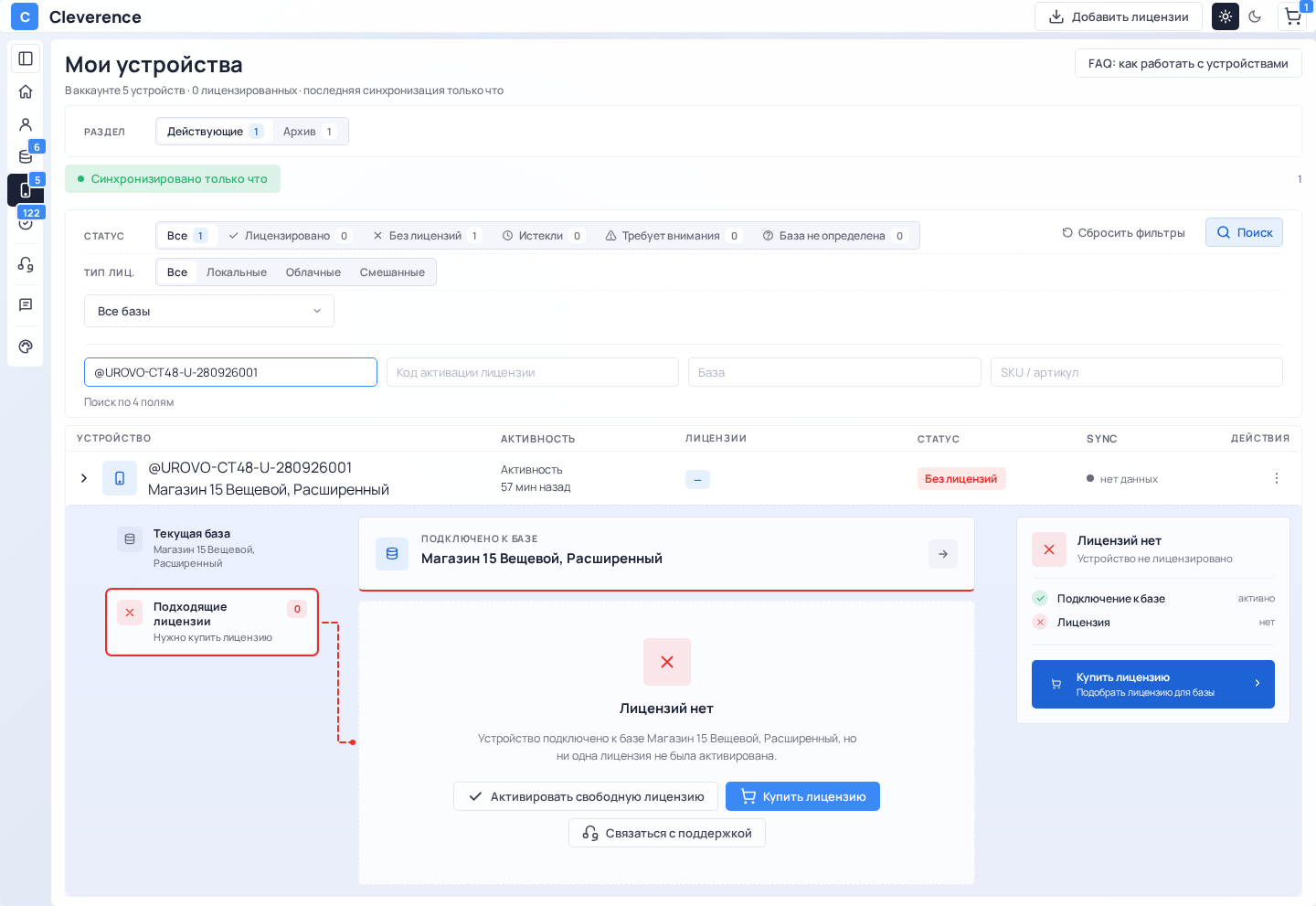1316x906 pixels.
Task: Click the shopping cart icon in header
Action: 1292,16
